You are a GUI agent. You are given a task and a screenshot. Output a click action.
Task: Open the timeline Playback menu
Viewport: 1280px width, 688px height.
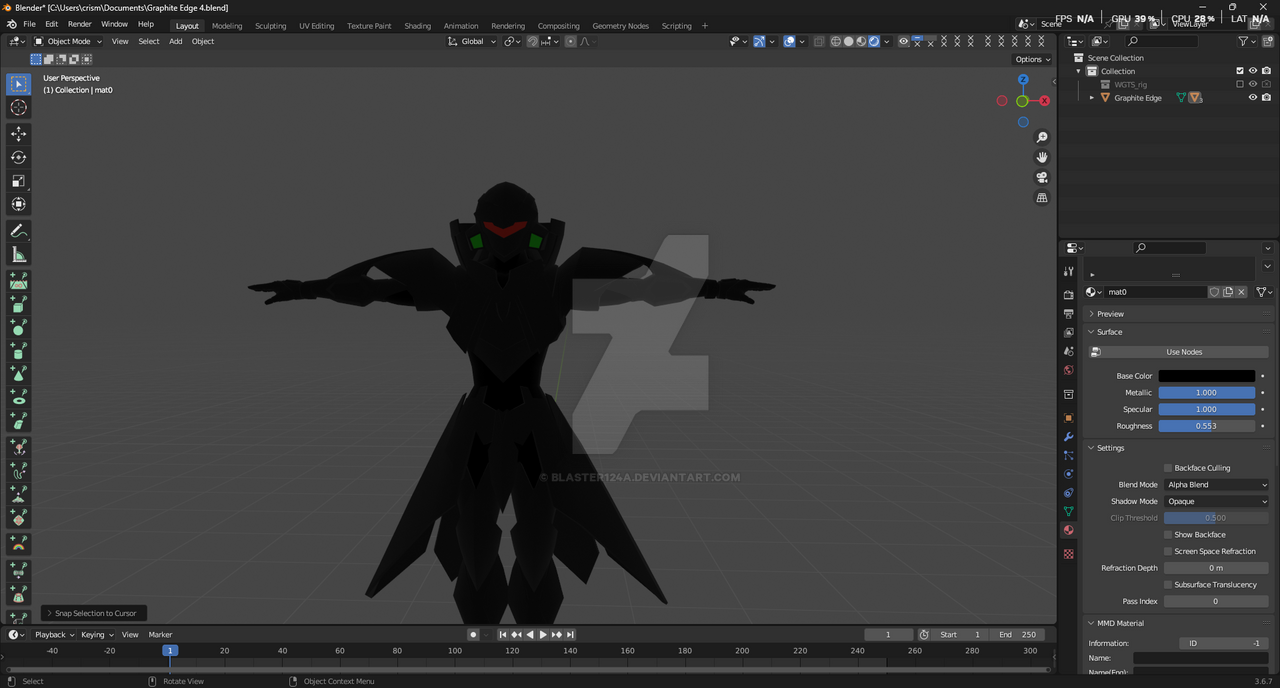54,635
